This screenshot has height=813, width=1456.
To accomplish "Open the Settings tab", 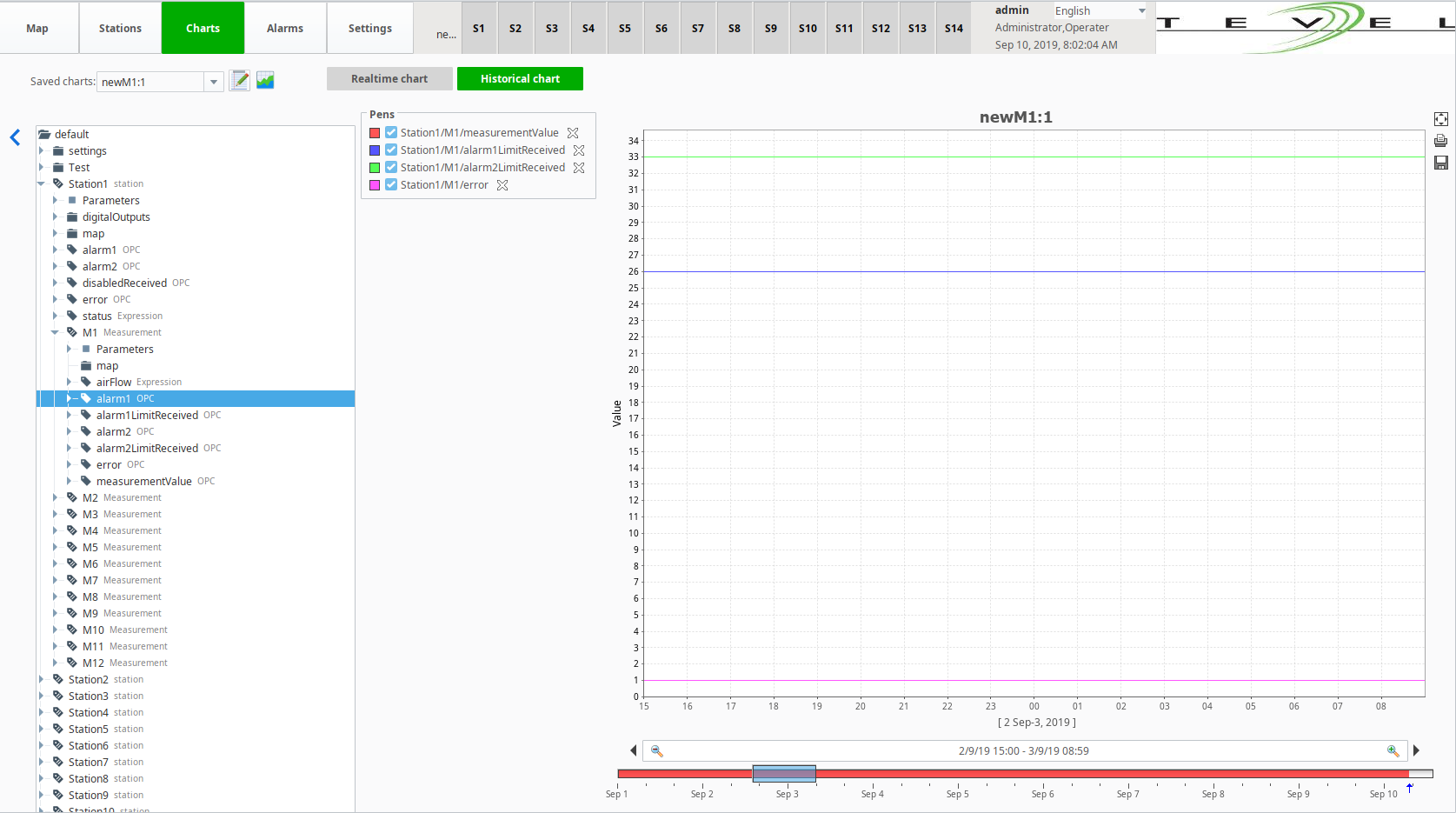I will point(370,28).
